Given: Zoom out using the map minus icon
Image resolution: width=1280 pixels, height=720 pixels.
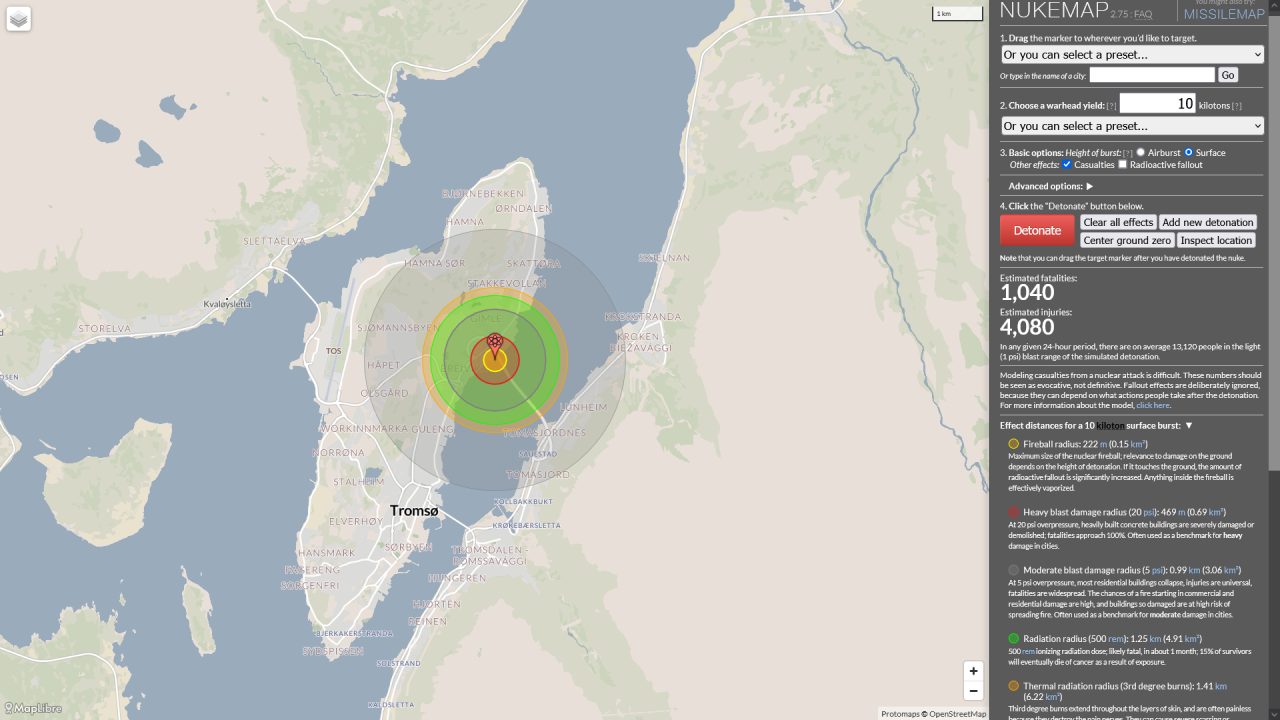Looking at the screenshot, I should click(973, 691).
